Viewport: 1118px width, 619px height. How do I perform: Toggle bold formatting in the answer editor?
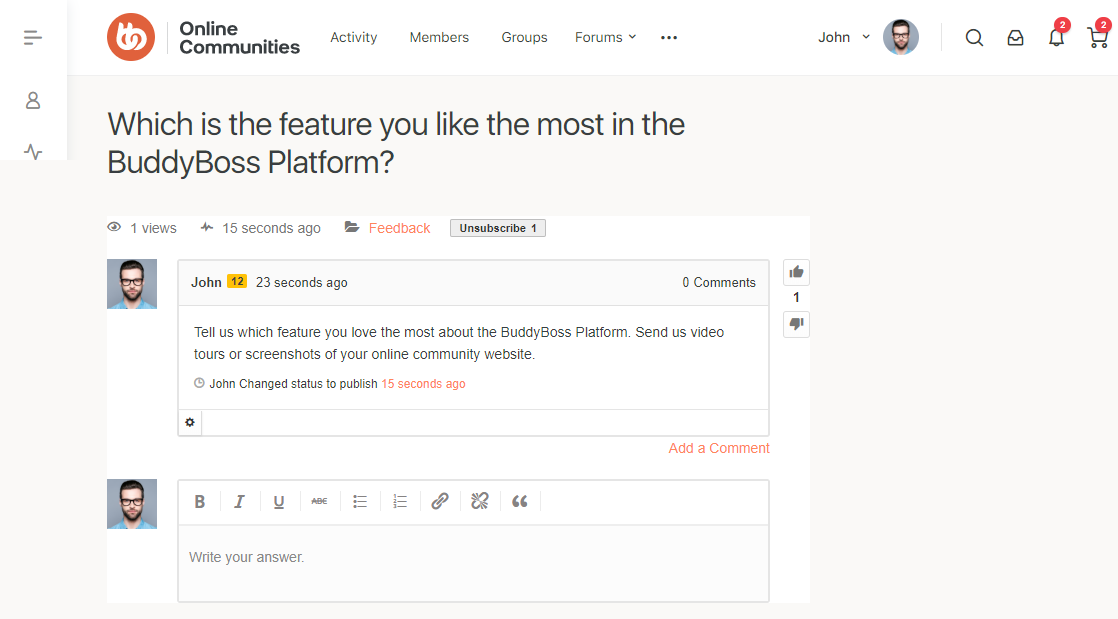point(200,500)
